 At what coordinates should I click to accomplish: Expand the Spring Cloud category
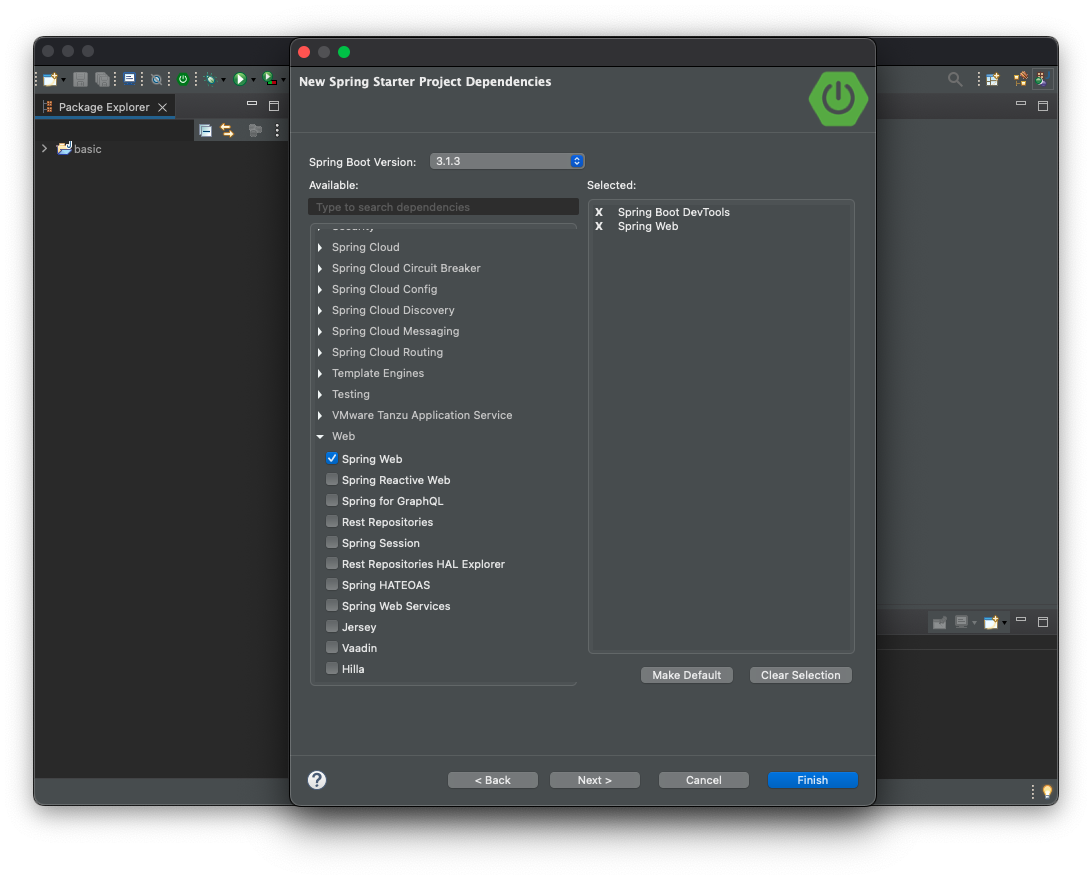coord(320,247)
